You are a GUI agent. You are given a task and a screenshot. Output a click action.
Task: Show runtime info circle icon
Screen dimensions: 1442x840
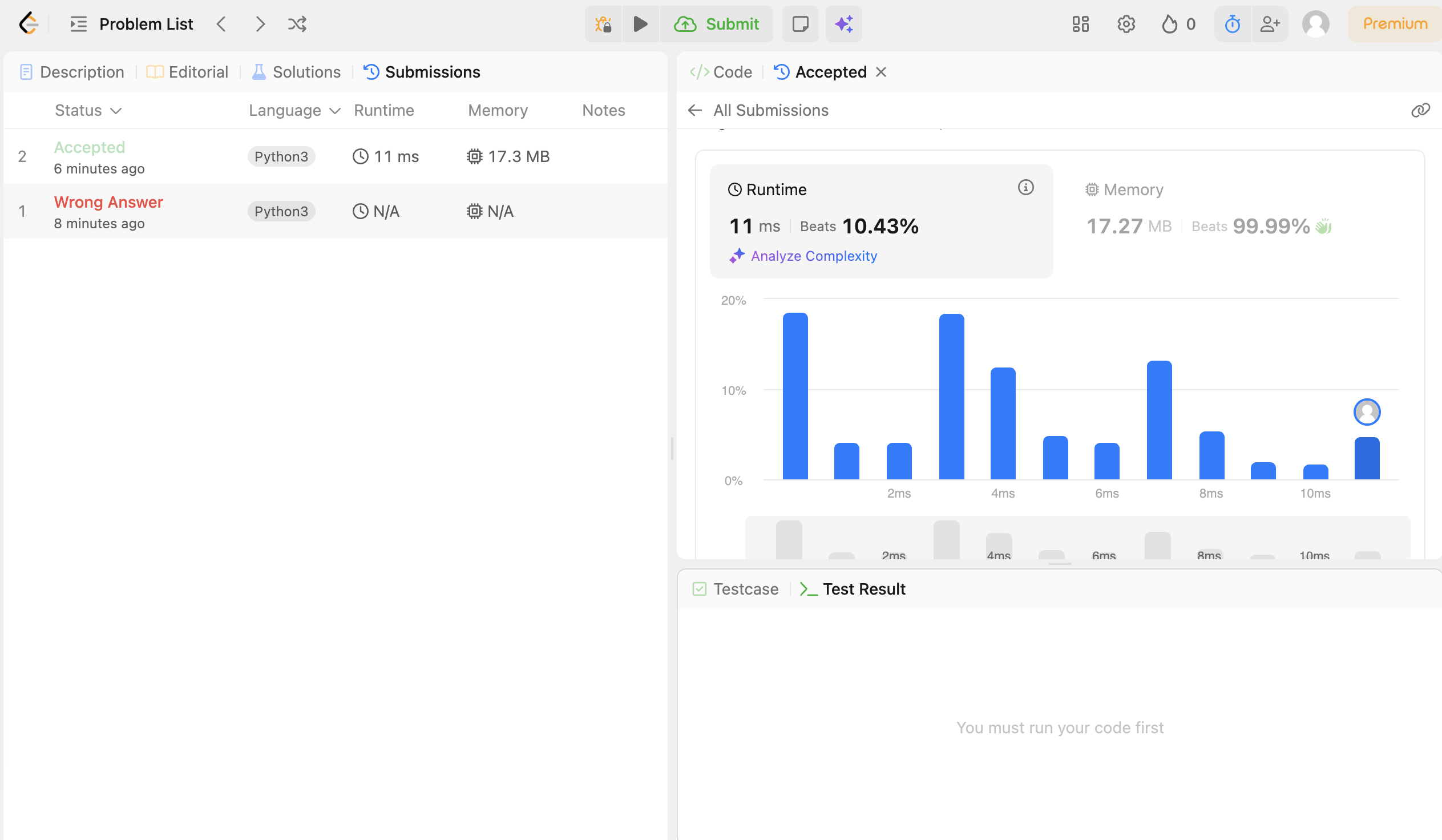[1025, 188]
